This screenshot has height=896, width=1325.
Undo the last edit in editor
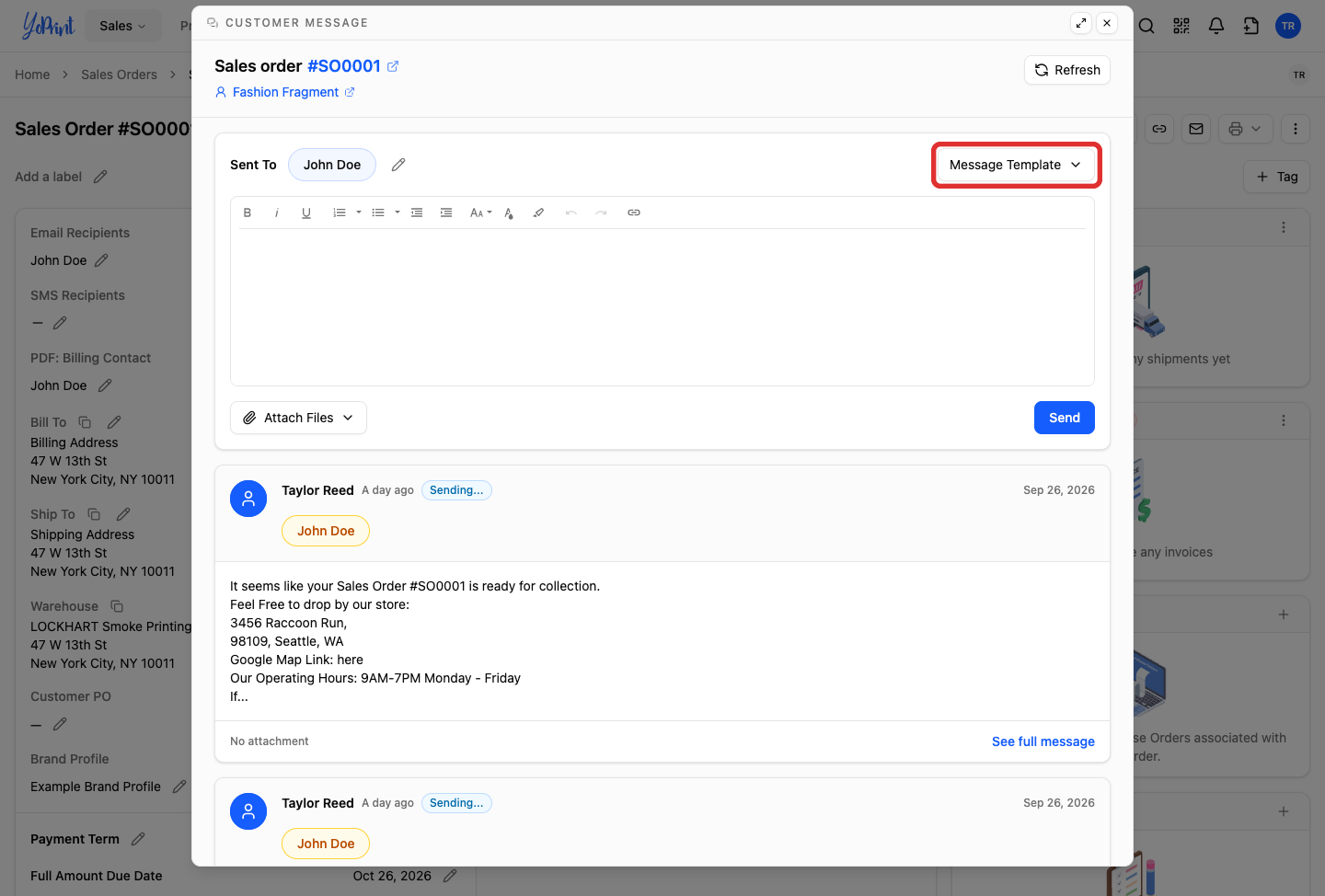[571, 213]
